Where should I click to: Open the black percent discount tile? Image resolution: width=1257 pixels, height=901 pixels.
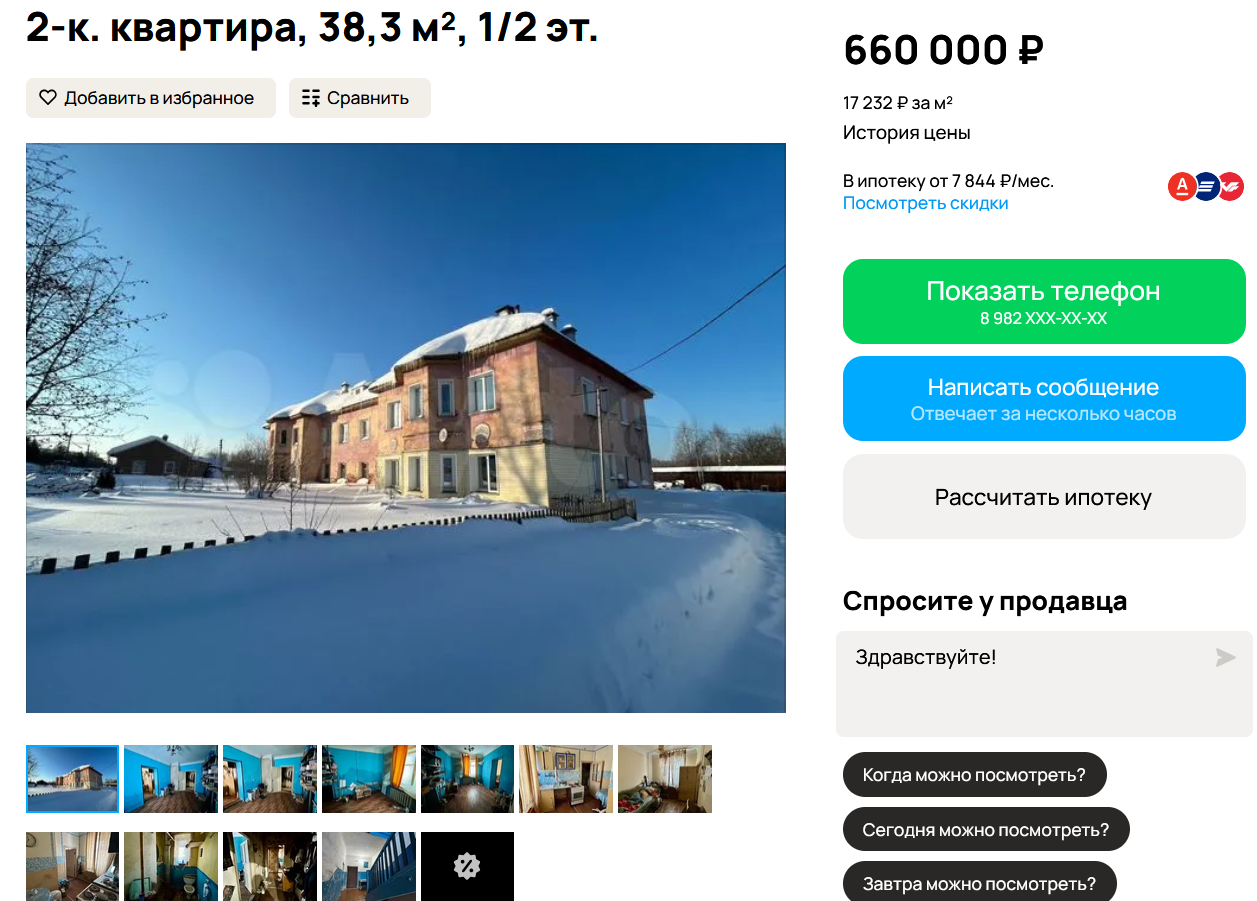coord(467,866)
